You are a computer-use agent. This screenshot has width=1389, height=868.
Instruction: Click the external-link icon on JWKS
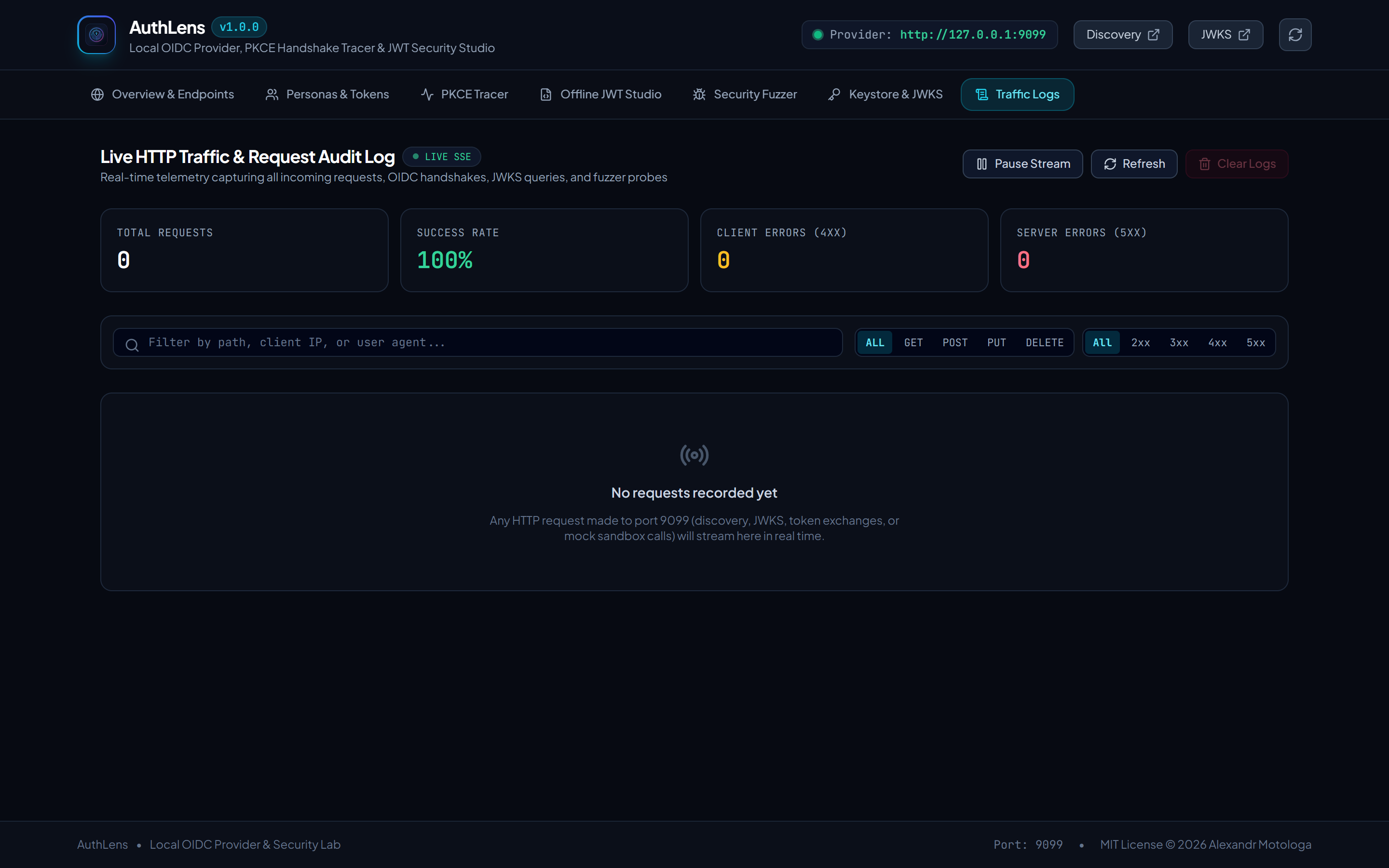[x=1244, y=34]
